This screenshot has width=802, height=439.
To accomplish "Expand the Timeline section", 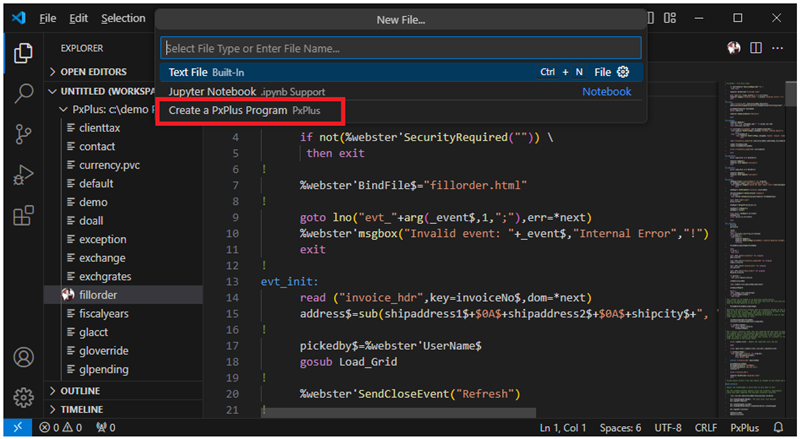I will pos(82,410).
